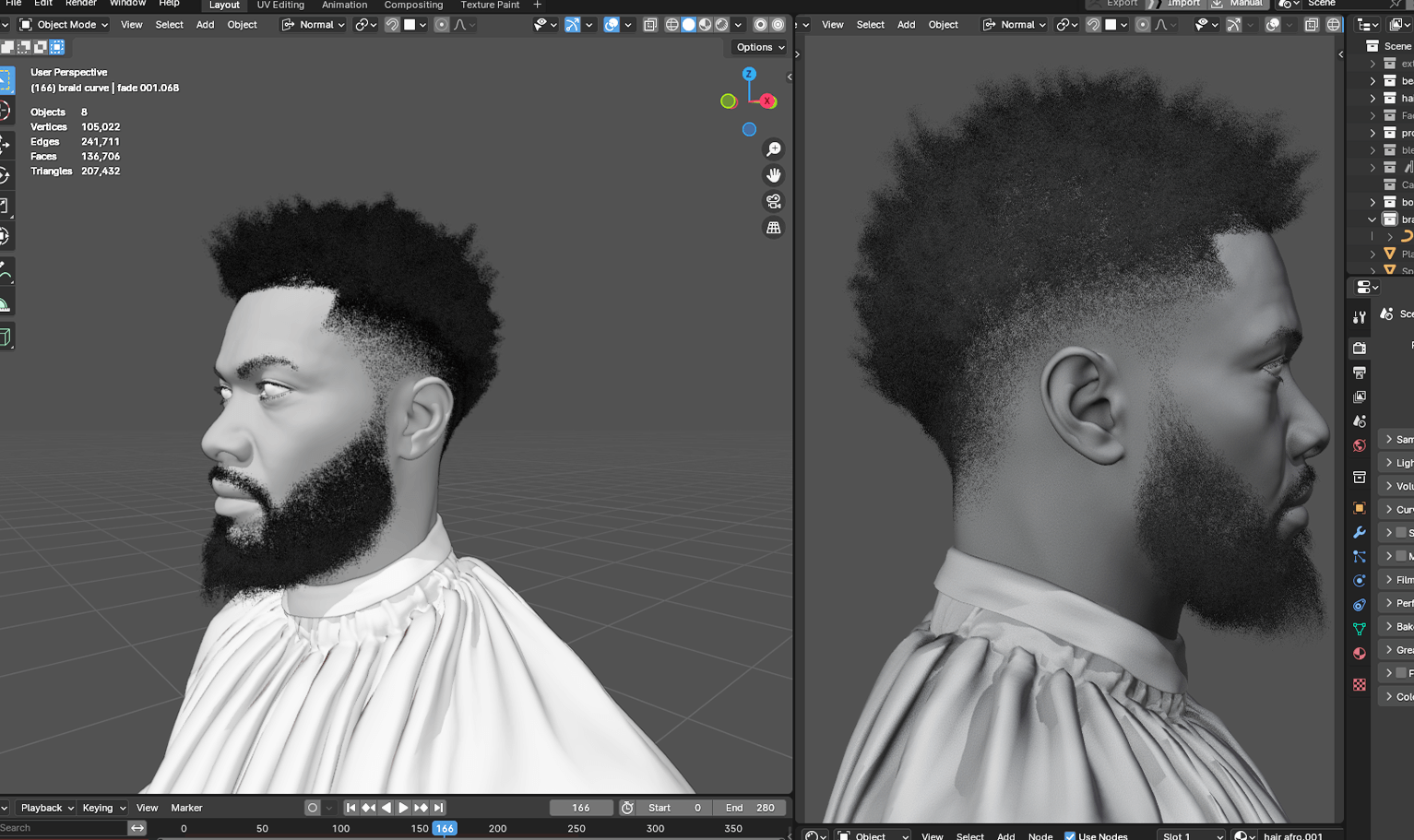
Task: Open the Object Mode dropdown
Action: pyautogui.click(x=63, y=24)
